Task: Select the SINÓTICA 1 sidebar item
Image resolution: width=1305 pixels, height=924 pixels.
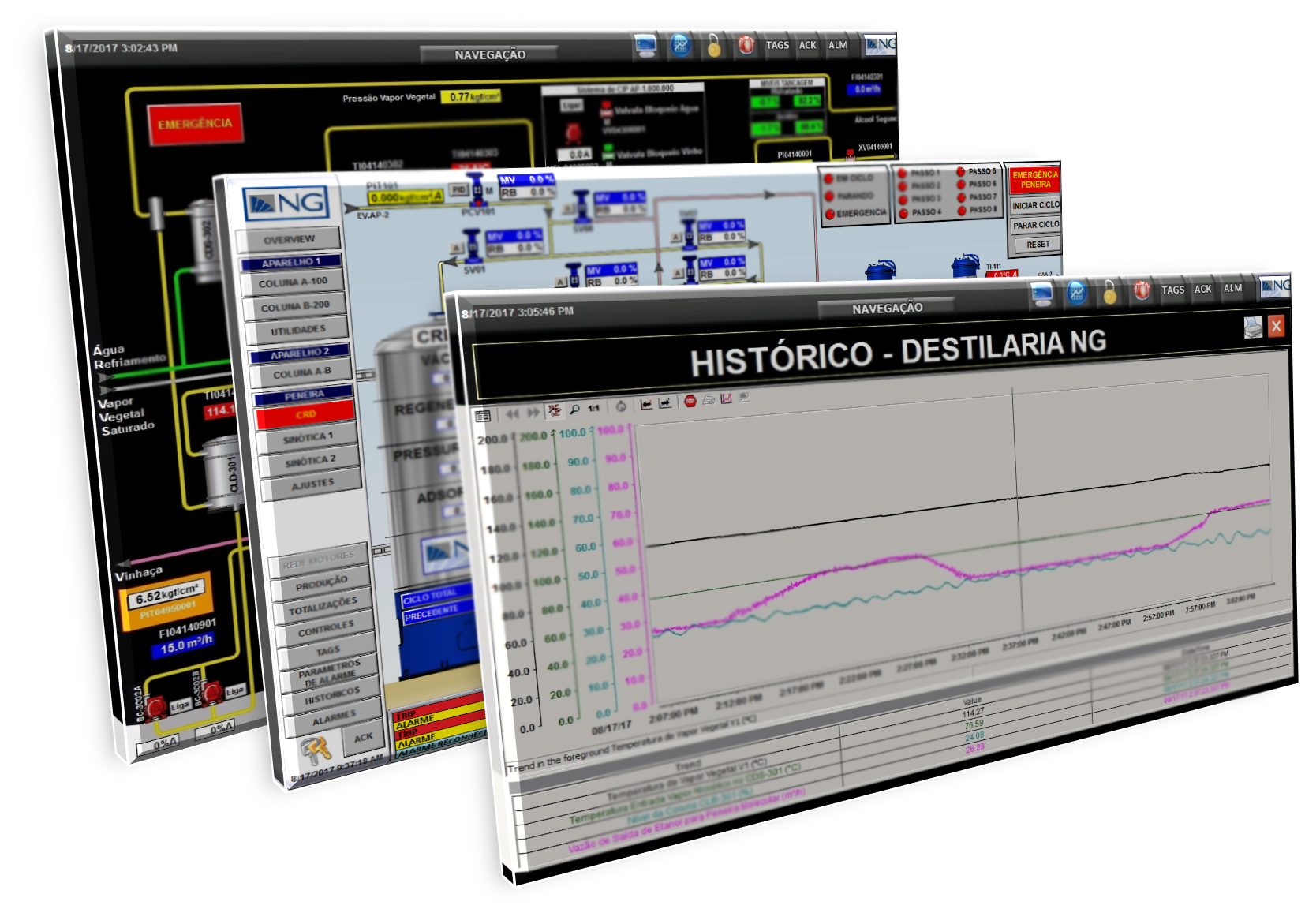Action: click(x=307, y=436)
